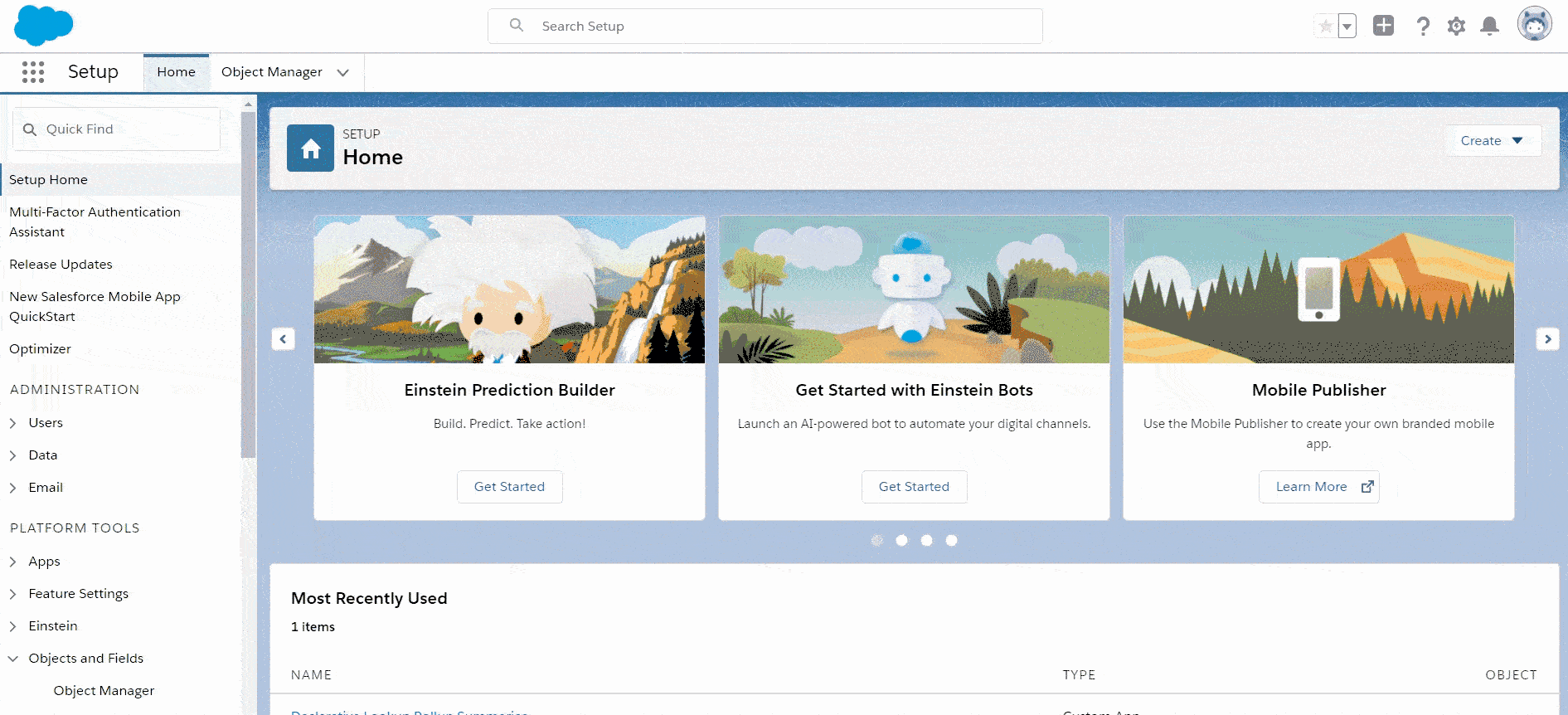The width and height of the screenshot is (1568, 715).
Task: Click the Apps label under Platform Tools
Action: (x=45, y=562)
